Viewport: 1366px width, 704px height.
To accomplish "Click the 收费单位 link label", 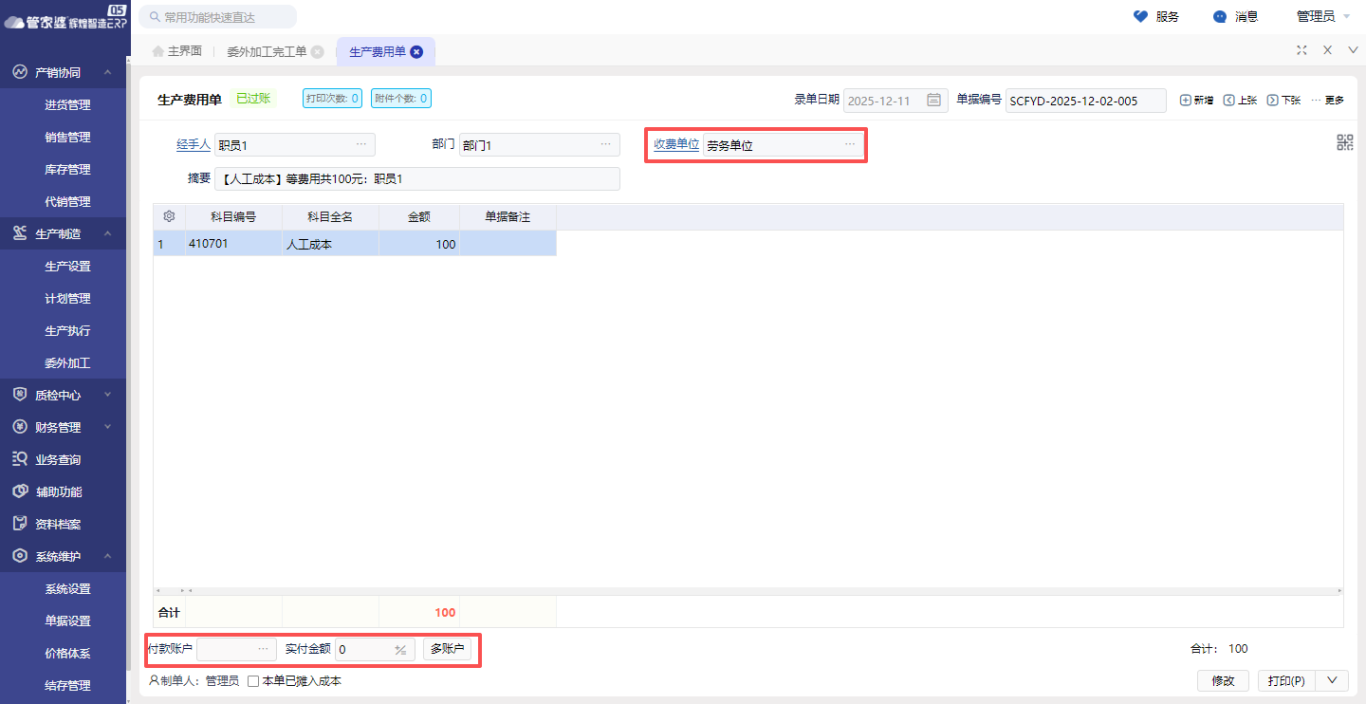I will [676, 145].
